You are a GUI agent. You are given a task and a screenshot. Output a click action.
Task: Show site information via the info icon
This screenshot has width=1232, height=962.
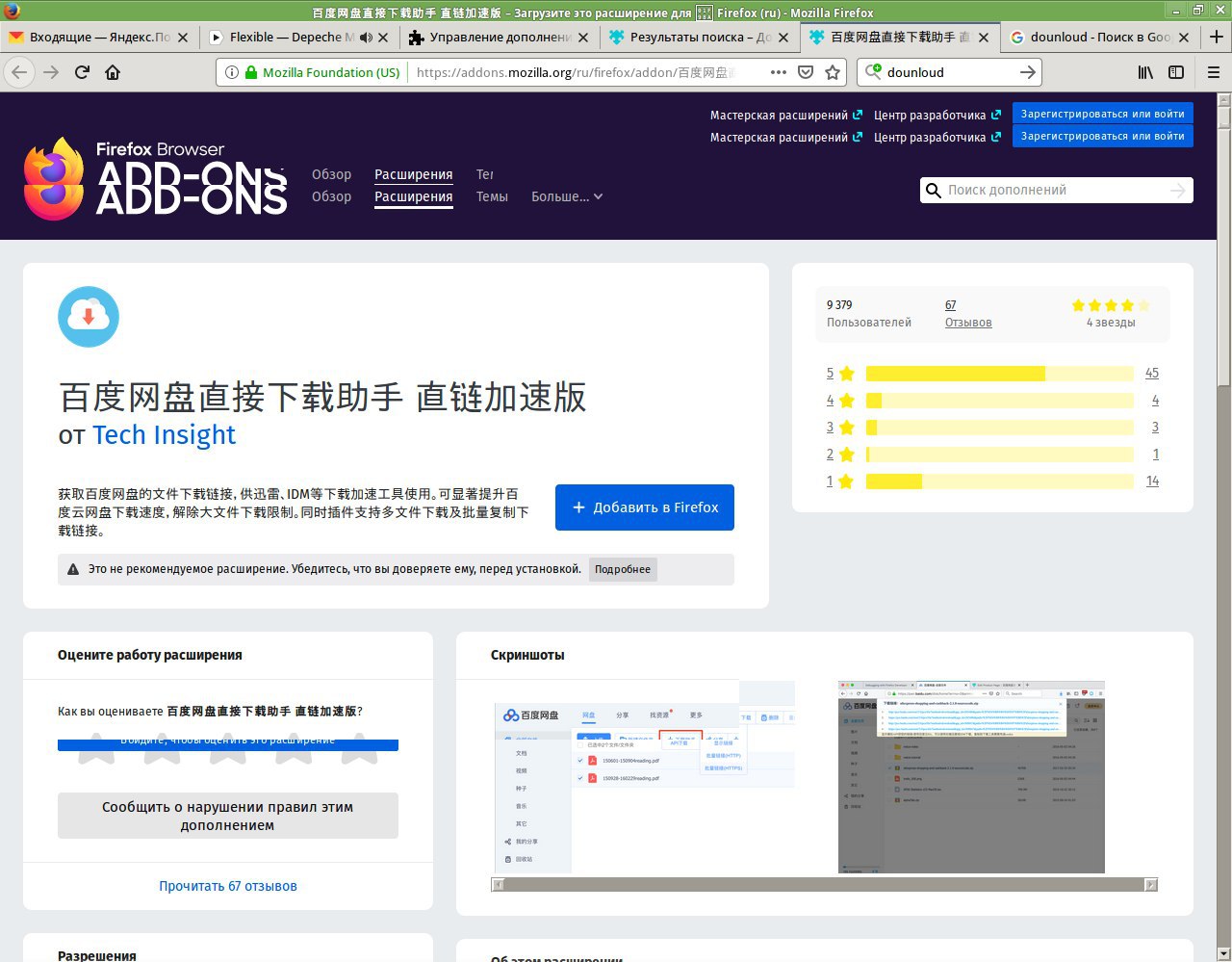231,72
